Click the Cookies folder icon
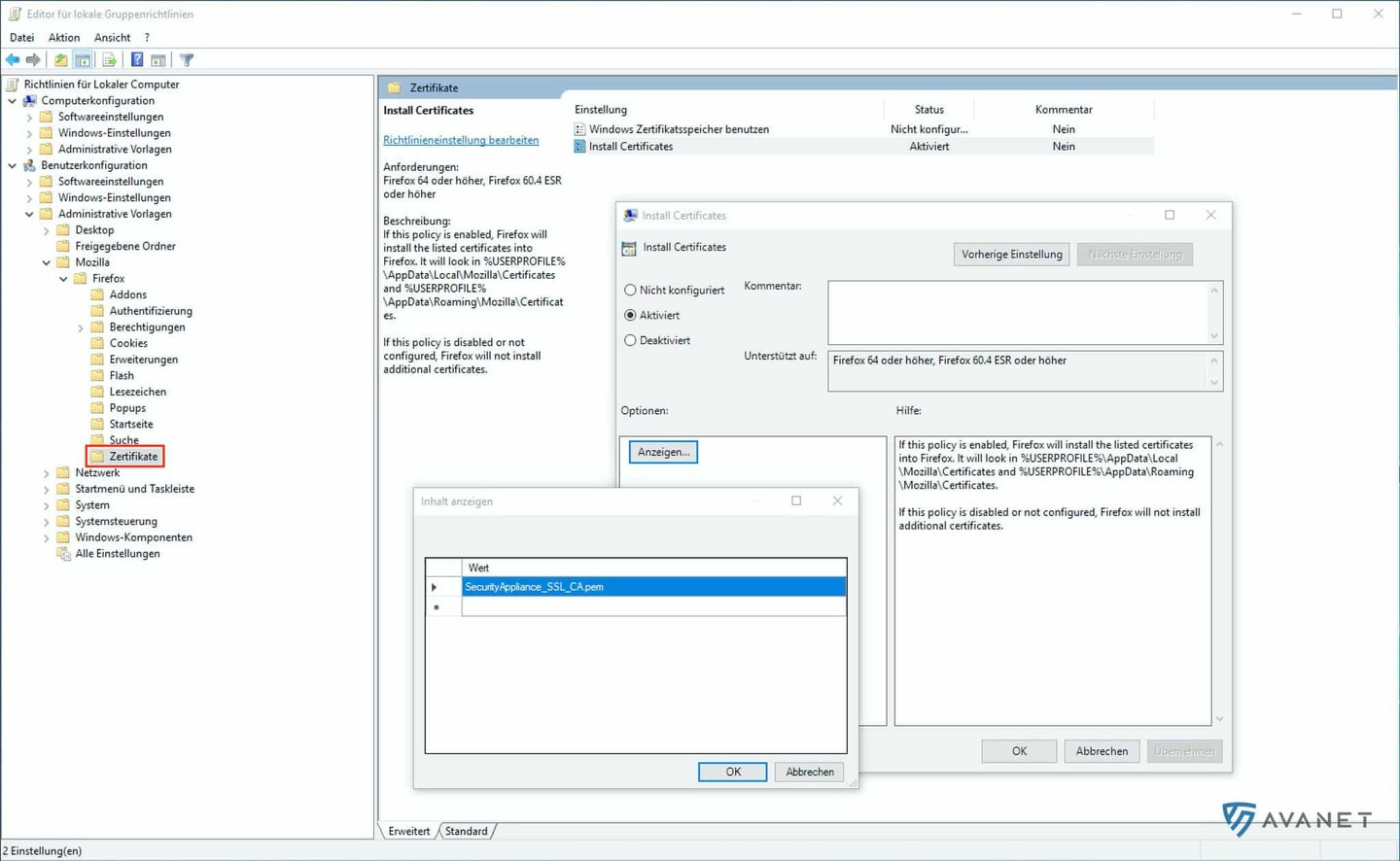1400x861 pixels. (97, 343)
